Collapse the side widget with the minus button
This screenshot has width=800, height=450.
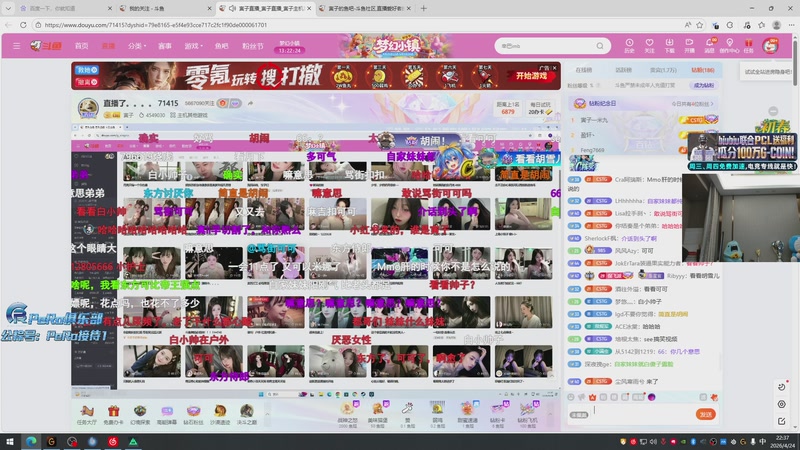click(773, 111)
